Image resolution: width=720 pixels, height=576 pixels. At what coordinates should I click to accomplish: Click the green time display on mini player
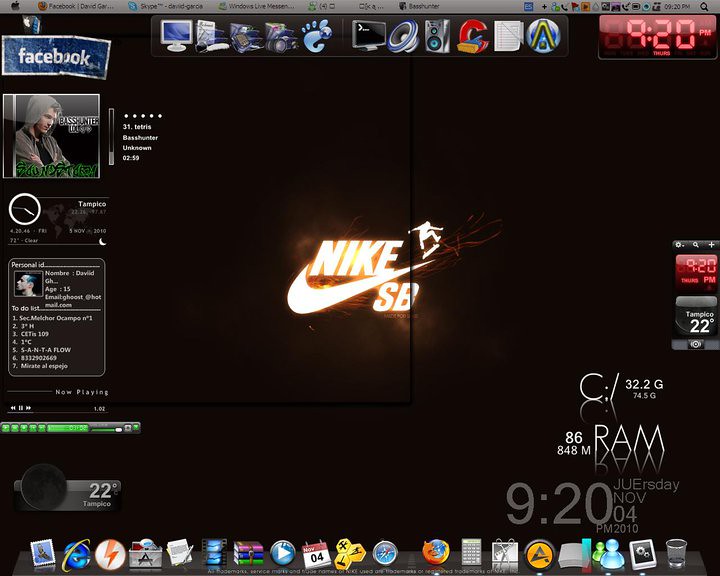(x=68, y=428)
